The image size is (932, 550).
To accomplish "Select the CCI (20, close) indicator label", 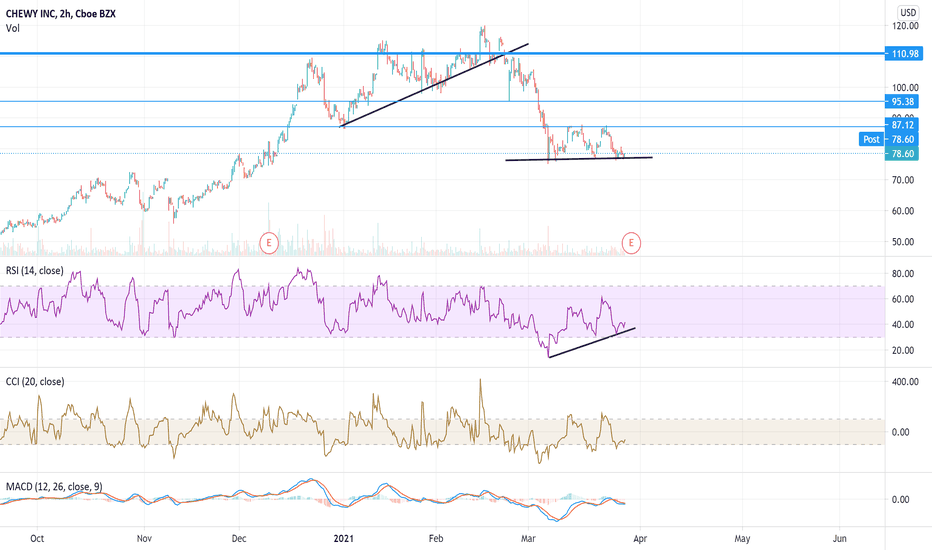I will pos(35,382).
